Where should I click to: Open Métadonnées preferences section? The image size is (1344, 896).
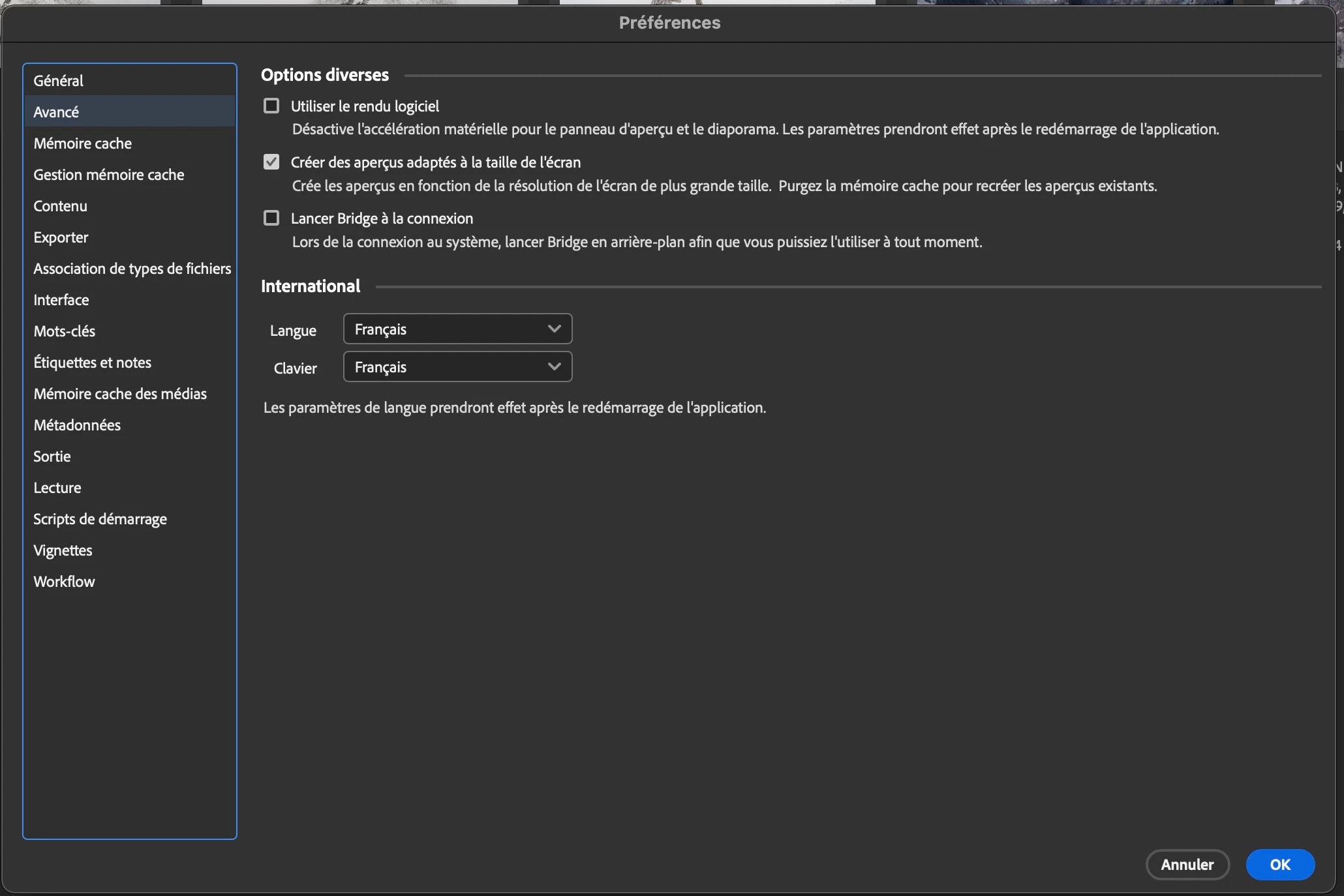pos(77,425)
